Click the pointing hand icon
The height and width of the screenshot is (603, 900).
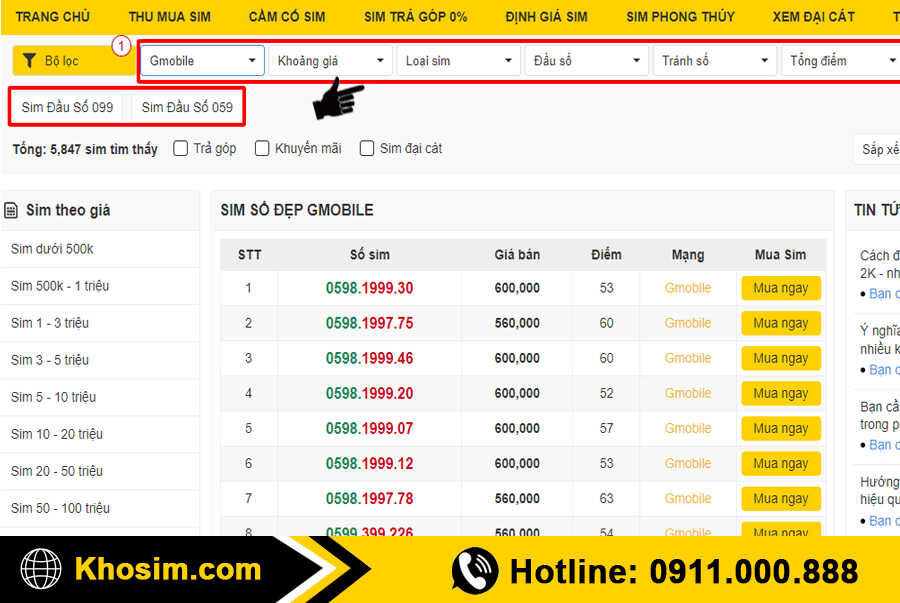click(x=338, y=100)
